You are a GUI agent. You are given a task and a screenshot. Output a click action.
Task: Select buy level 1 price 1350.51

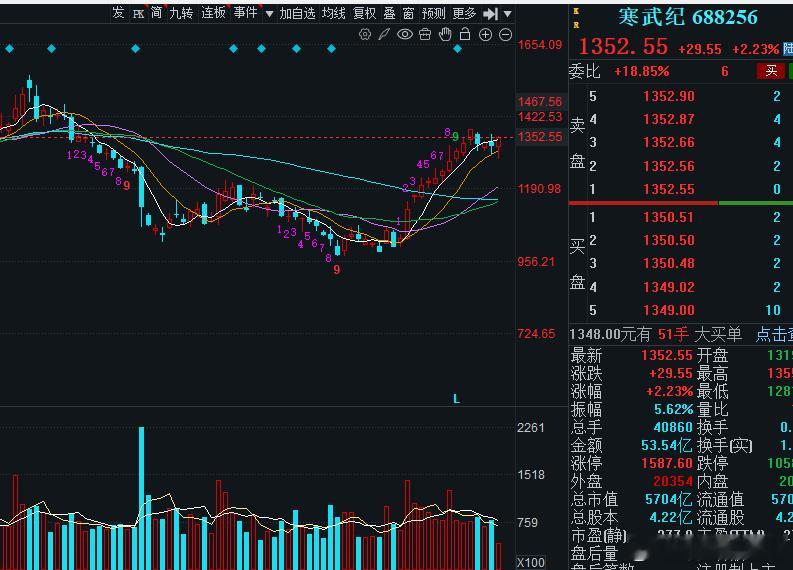[x=669, y=217]
